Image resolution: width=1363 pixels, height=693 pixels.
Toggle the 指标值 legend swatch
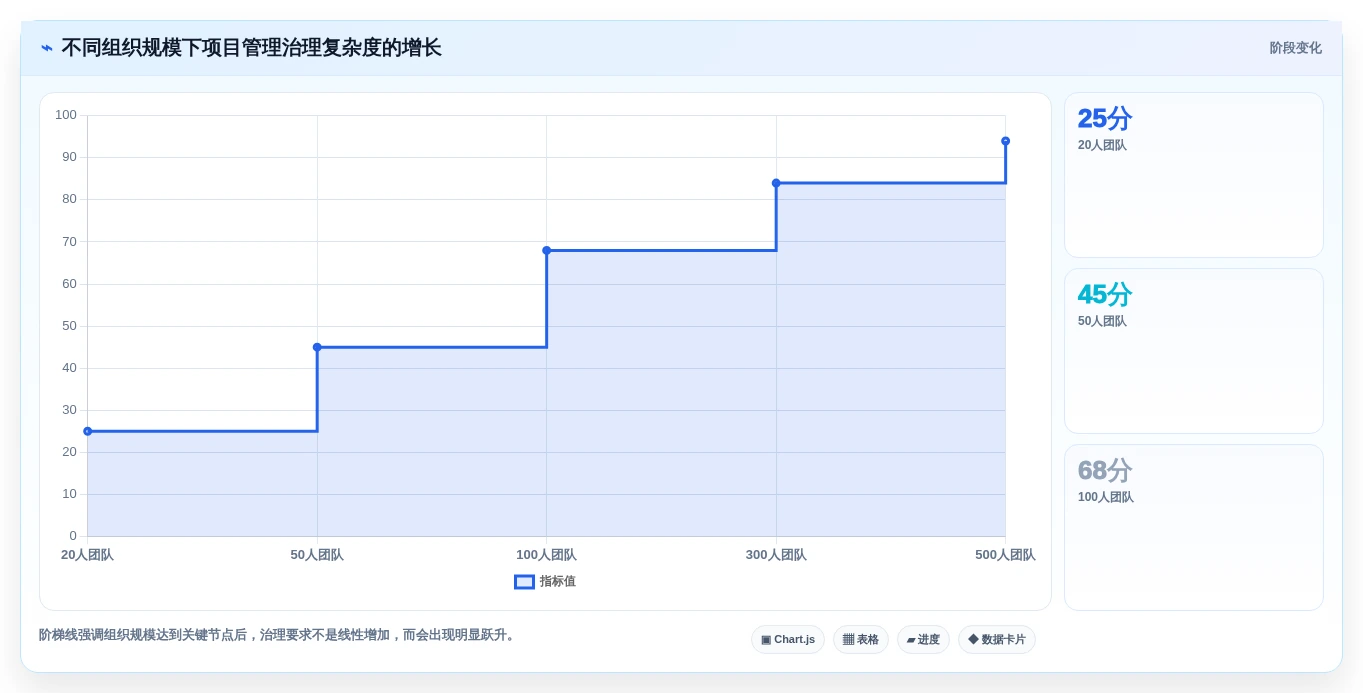[x=524, y=582]
